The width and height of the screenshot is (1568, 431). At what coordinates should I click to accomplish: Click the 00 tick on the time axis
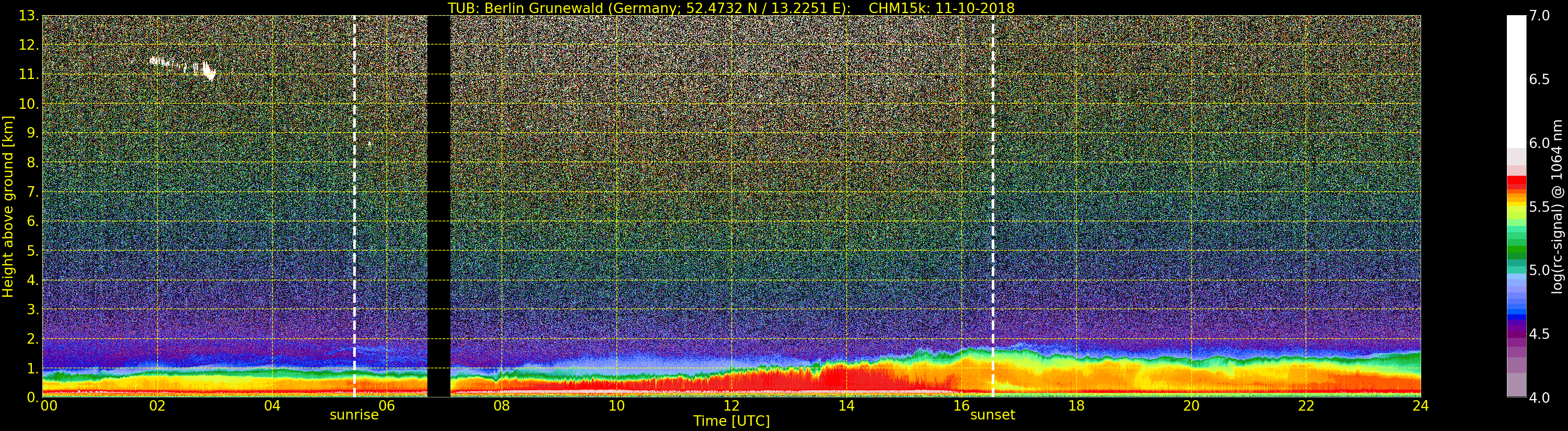point(49,406)
